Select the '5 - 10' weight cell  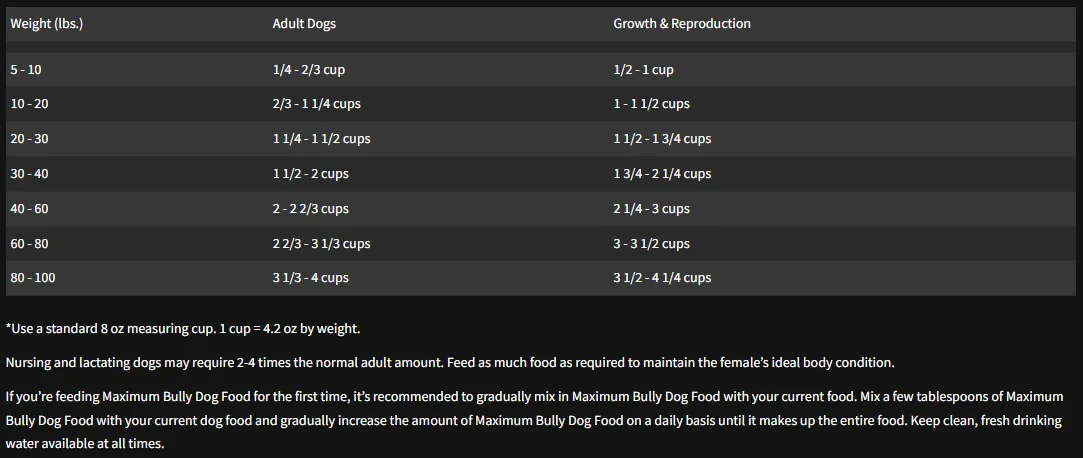[27, 70]
